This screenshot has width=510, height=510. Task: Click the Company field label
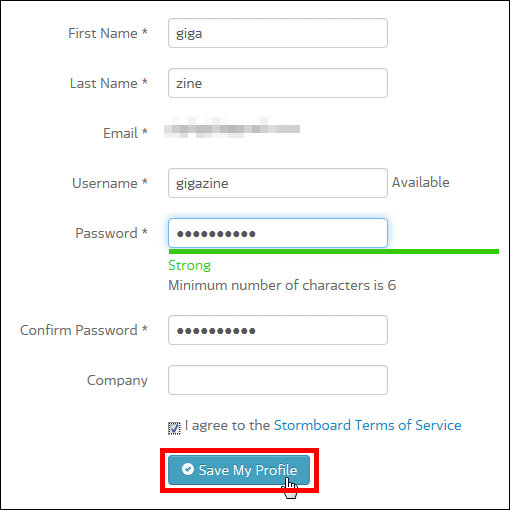[x=117, y=381]
